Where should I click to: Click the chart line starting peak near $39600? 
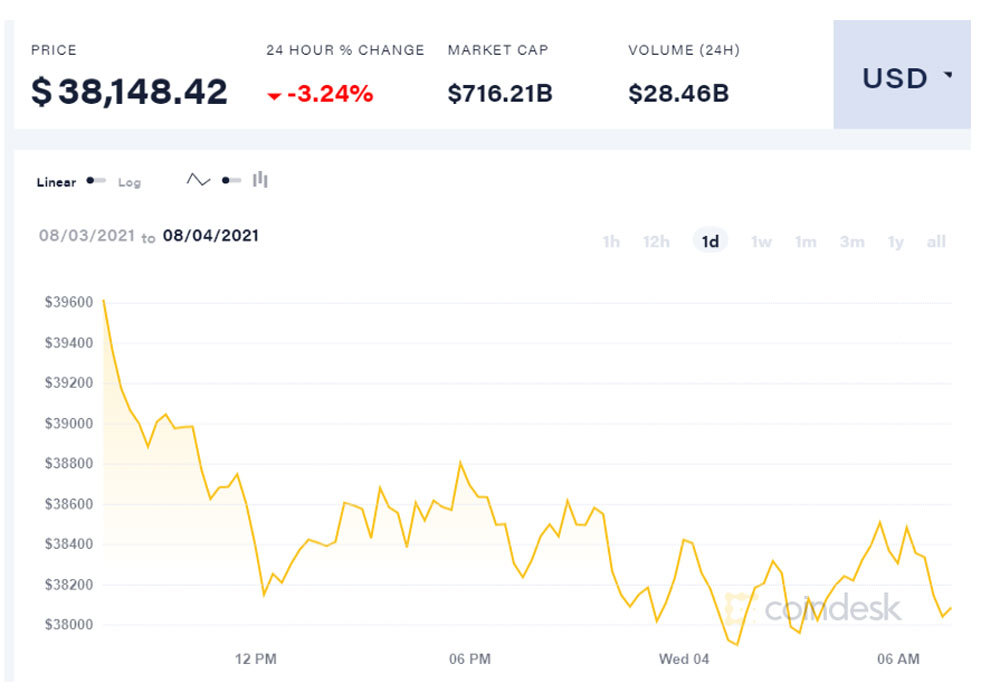pos(104,301)
